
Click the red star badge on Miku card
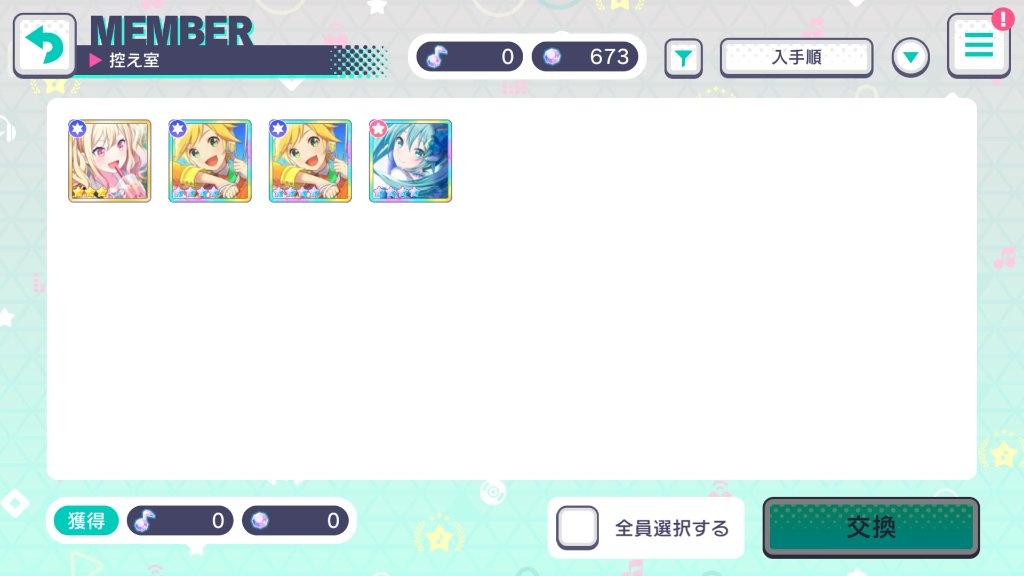click(x=378, y=129)
